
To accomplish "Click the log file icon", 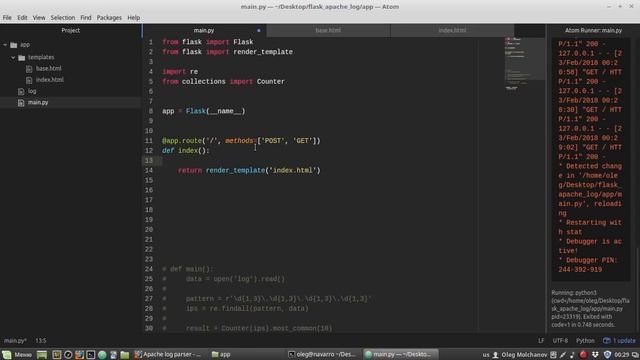I will [21, 91].
